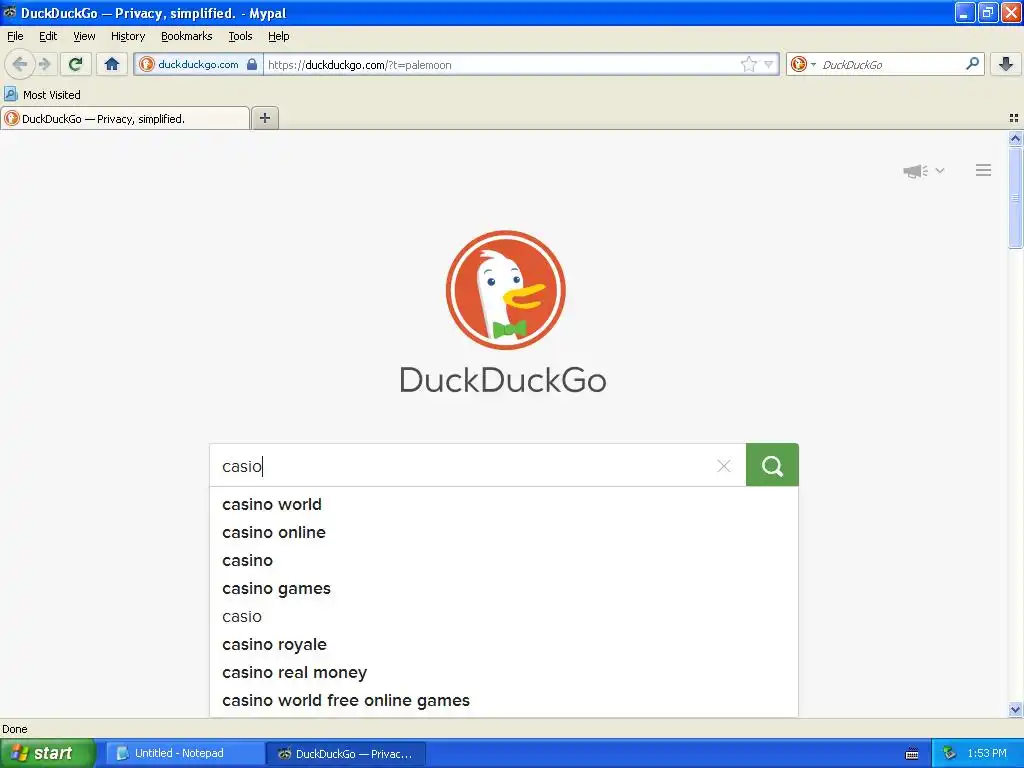This screenshot has width=1024, height=768.
Task: Click the list all tabs icon
Action: click(x=1014, y=118)
